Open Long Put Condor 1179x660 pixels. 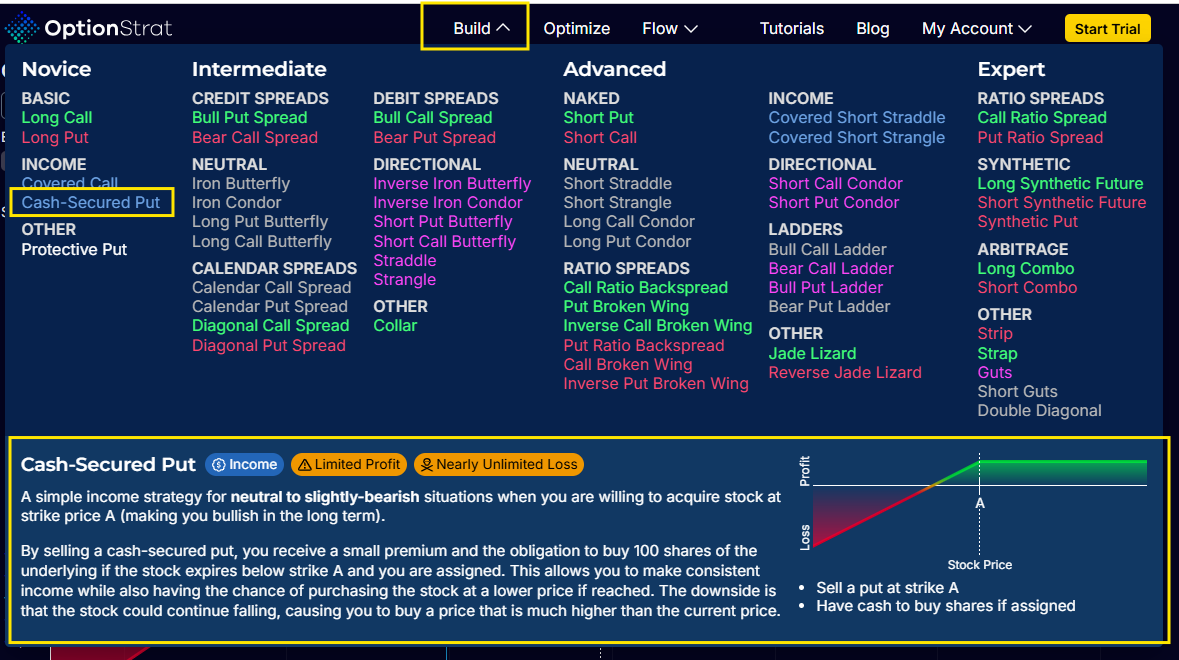[x=628, y=241]
